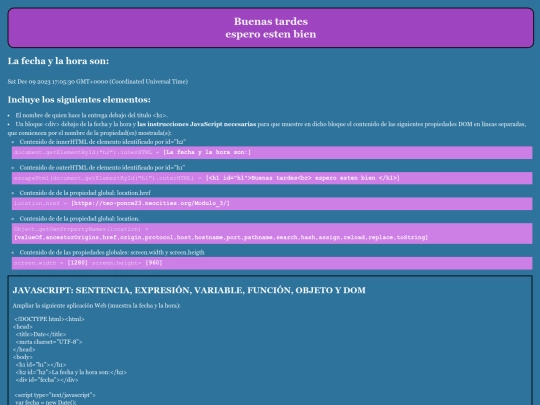Click the date string 'Sat Dec 09 2023 17:05:30'
Image resolution: width=540 pixels, height=405 pixels.
click(40, 82)
